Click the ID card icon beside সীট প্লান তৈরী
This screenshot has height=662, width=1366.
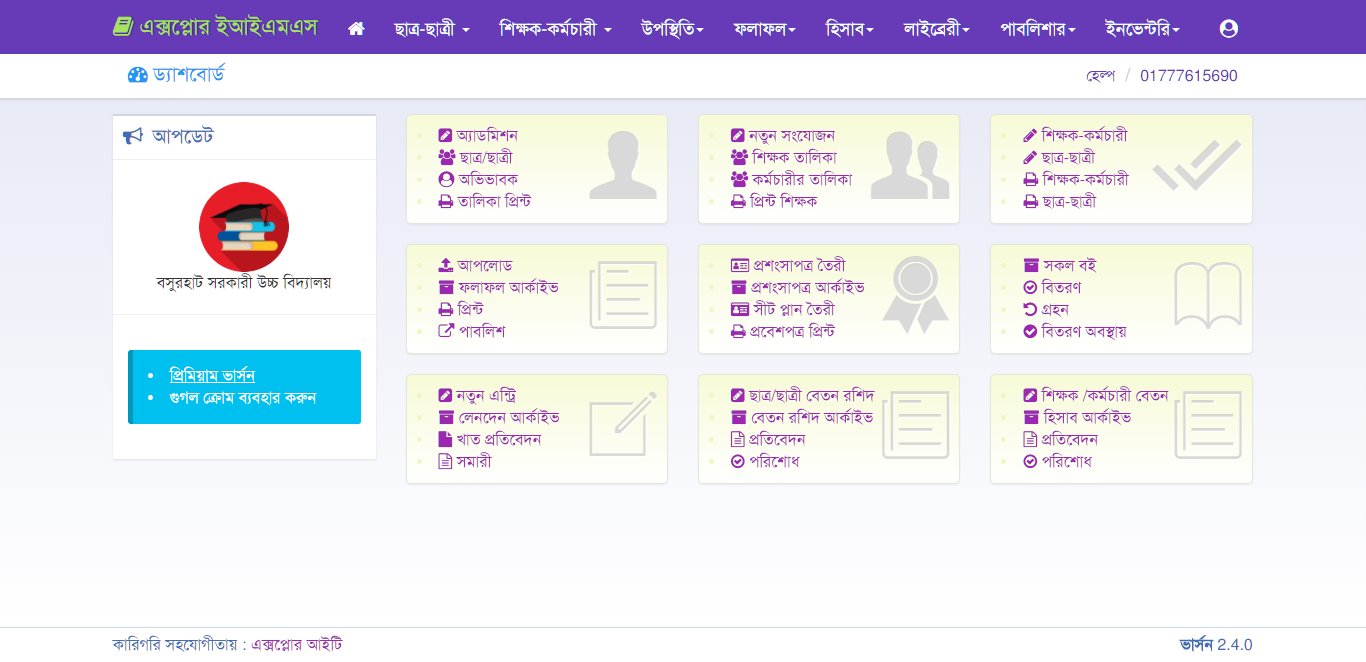point(739,310)
